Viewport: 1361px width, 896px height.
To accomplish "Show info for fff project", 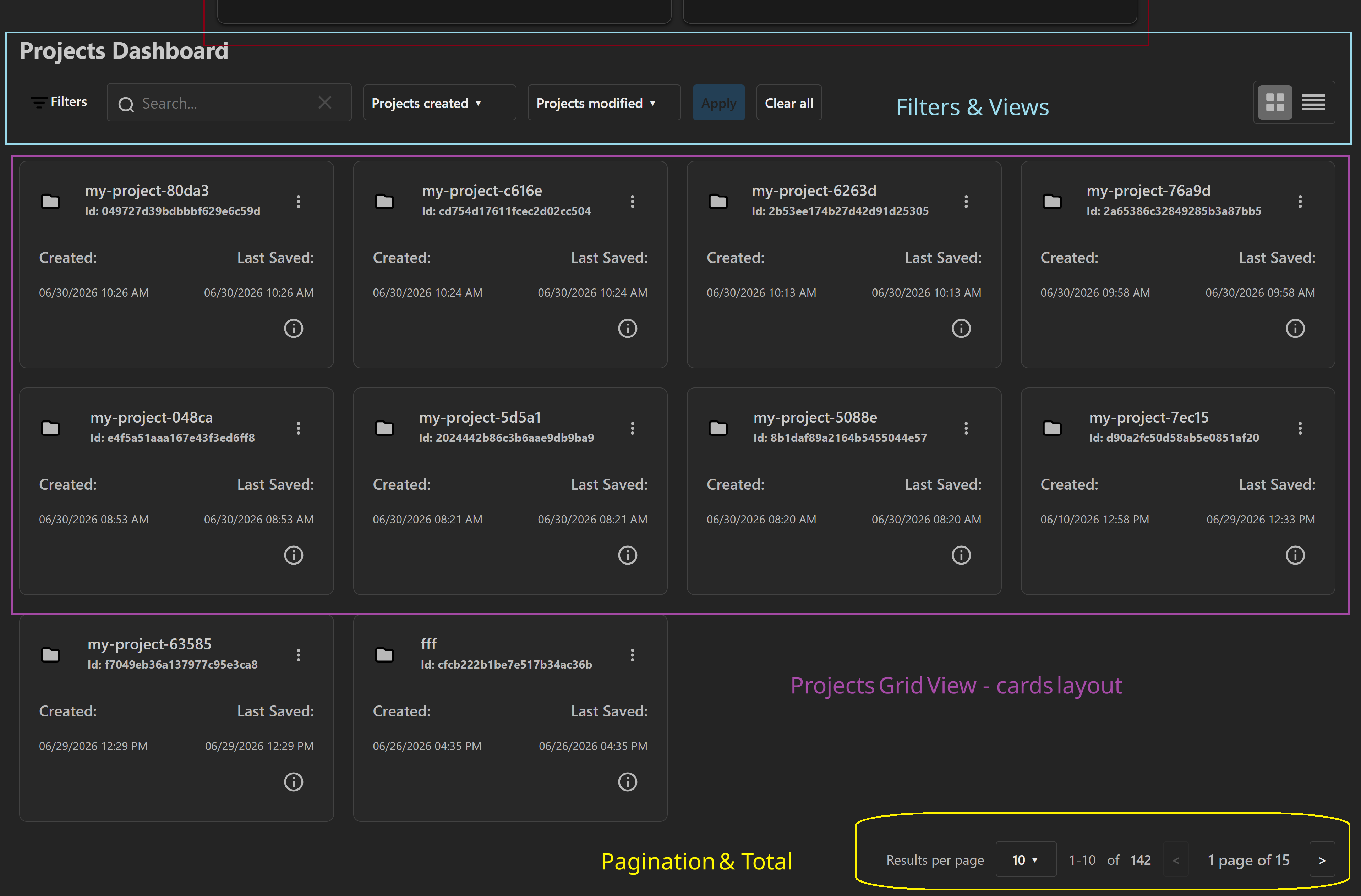I will pos(627,782).
